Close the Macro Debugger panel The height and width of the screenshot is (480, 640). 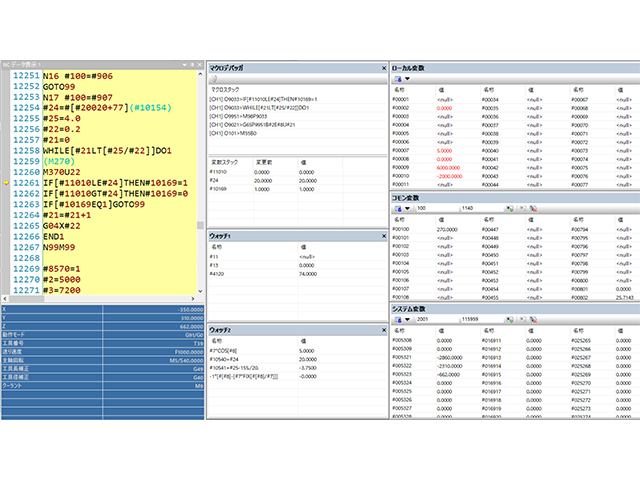pyautogui.click(x=384, y=68)
